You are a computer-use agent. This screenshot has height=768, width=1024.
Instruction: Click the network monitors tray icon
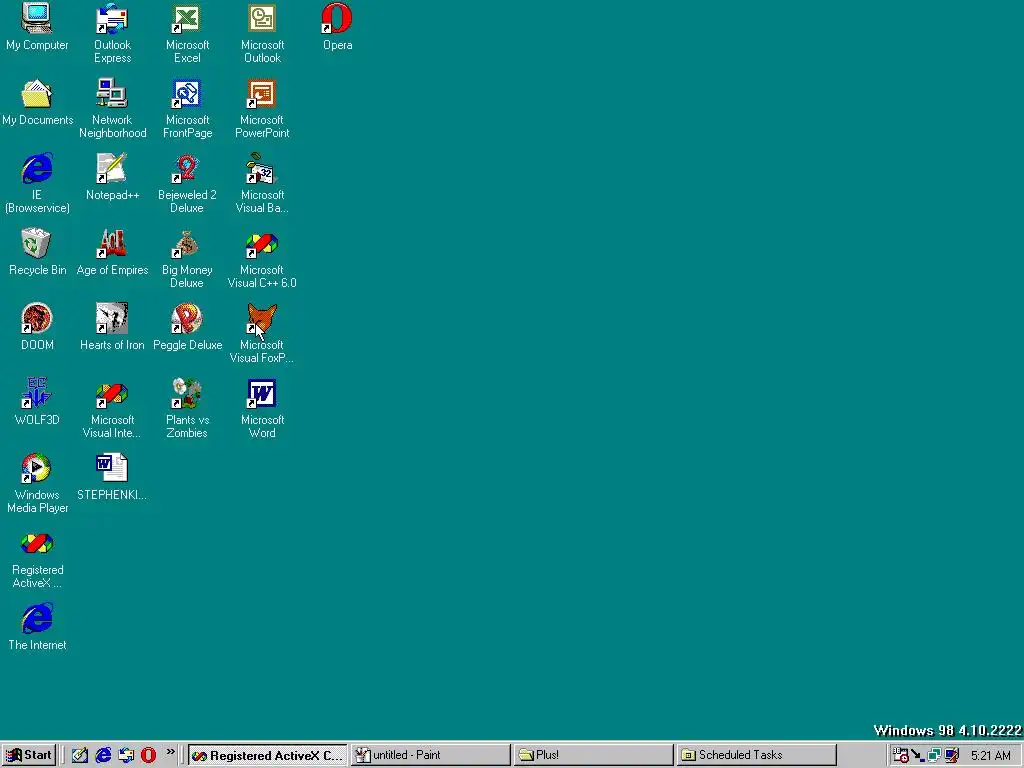pos(935,755)
